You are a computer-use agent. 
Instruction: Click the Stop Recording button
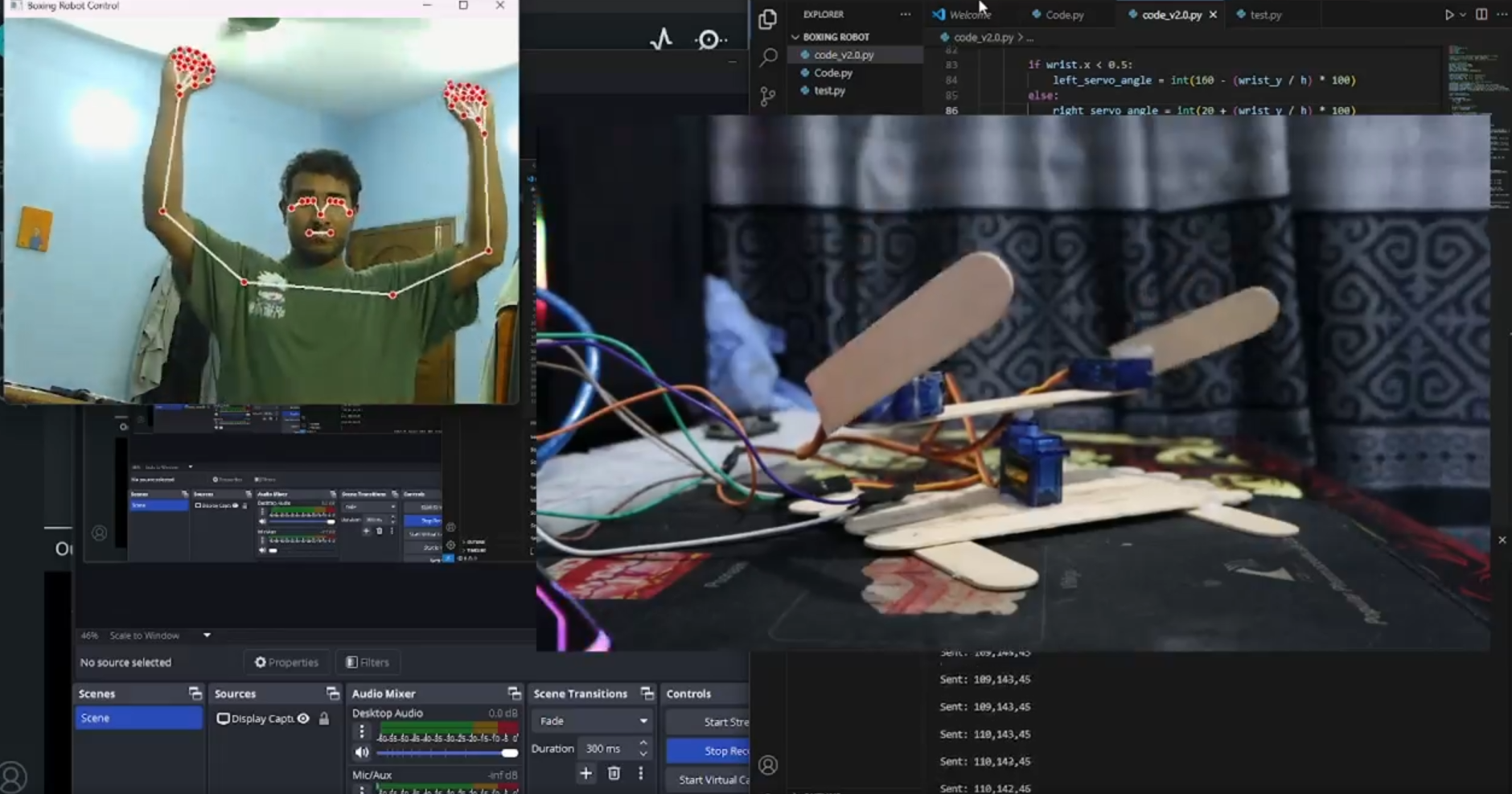tap(709, 751)
